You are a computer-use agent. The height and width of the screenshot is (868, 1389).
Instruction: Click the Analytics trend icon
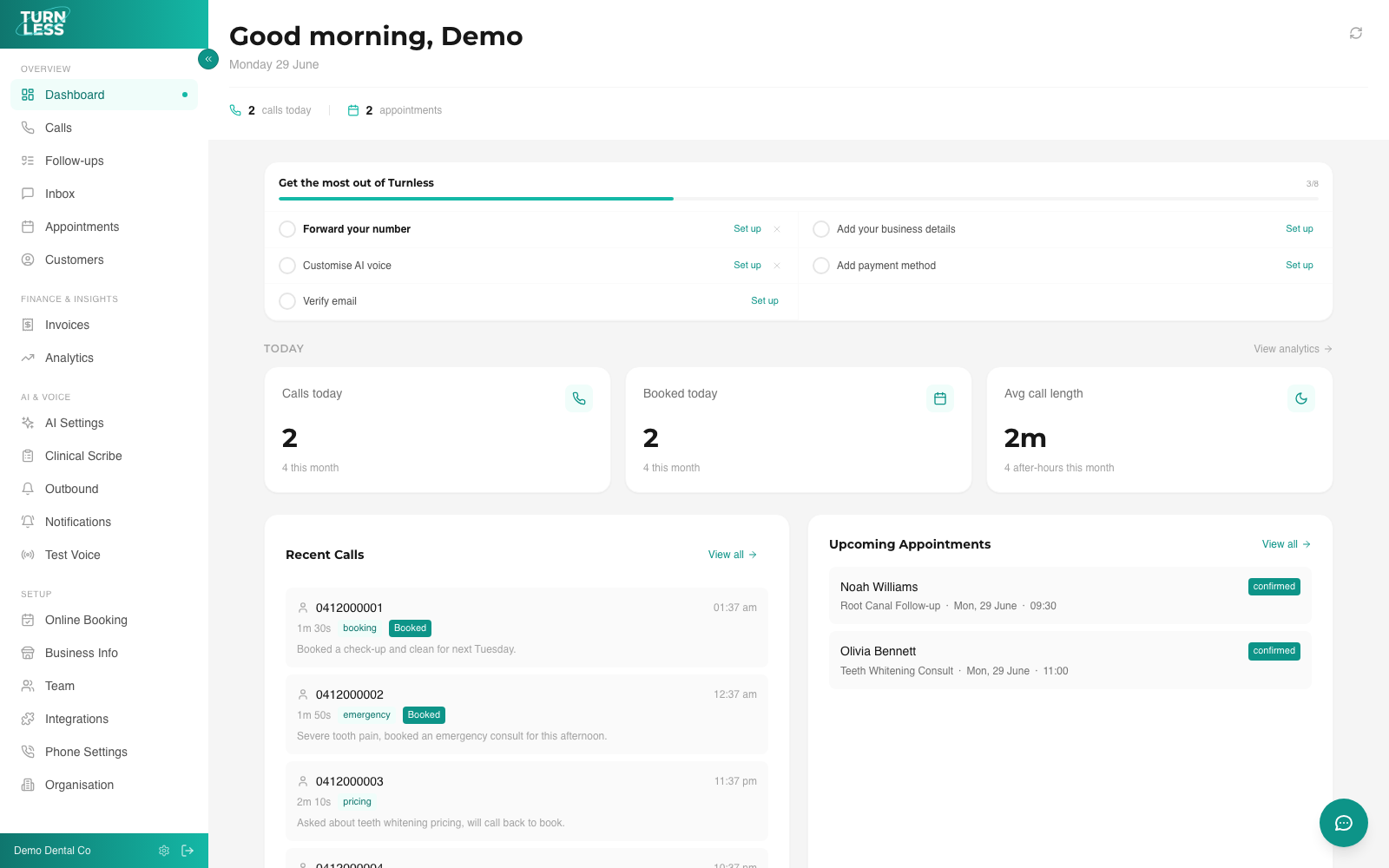point(28,358)
